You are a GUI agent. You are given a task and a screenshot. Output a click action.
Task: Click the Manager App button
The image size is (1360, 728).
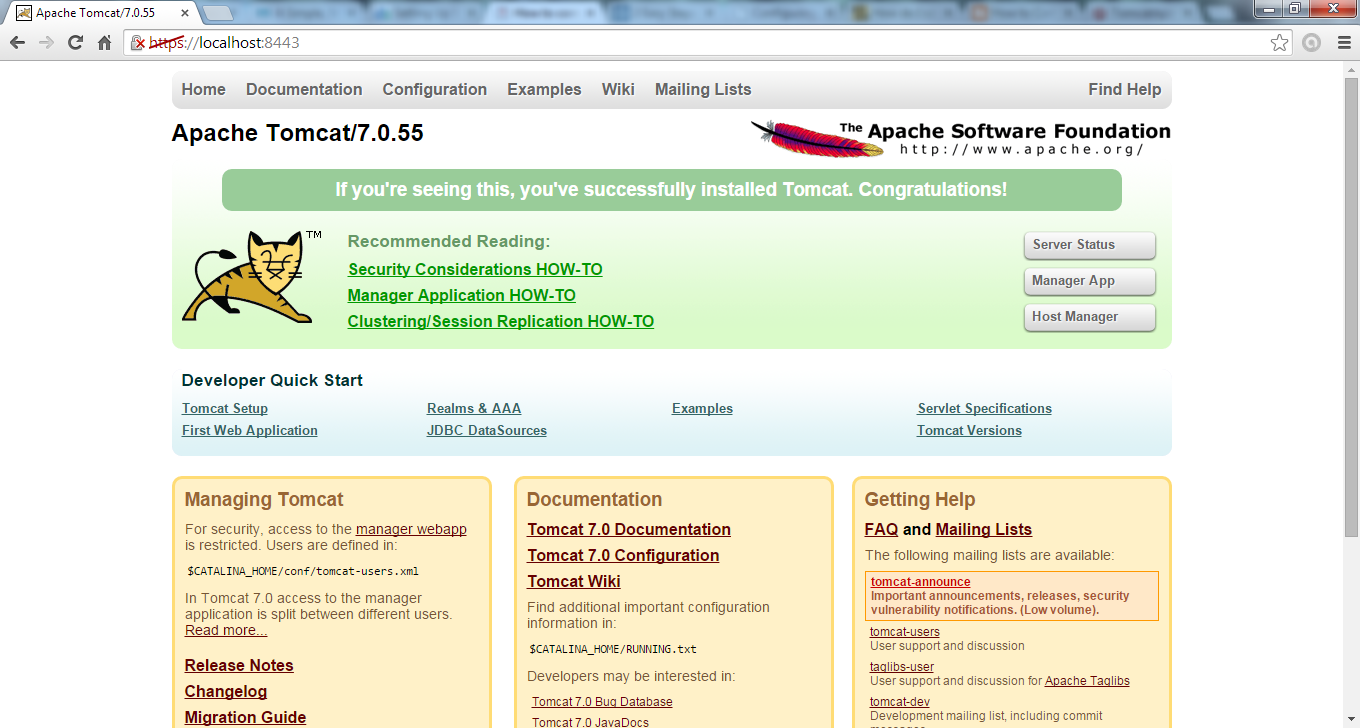click(x=1090, y=281)
